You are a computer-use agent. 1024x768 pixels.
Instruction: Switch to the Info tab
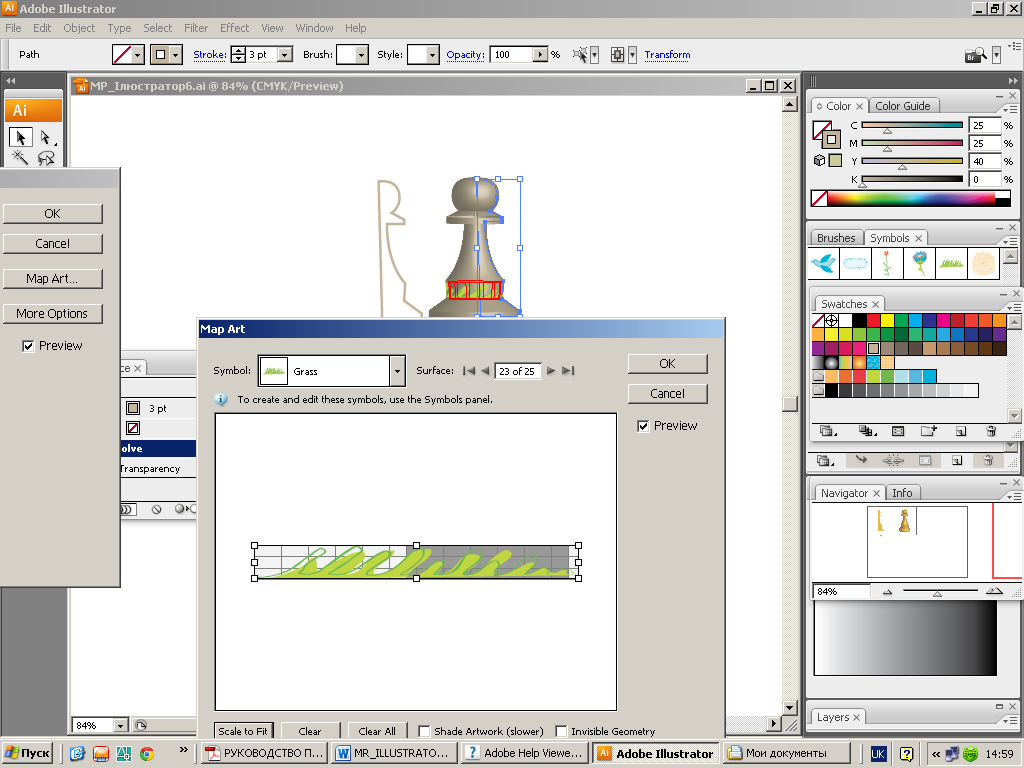pos(902,493)
